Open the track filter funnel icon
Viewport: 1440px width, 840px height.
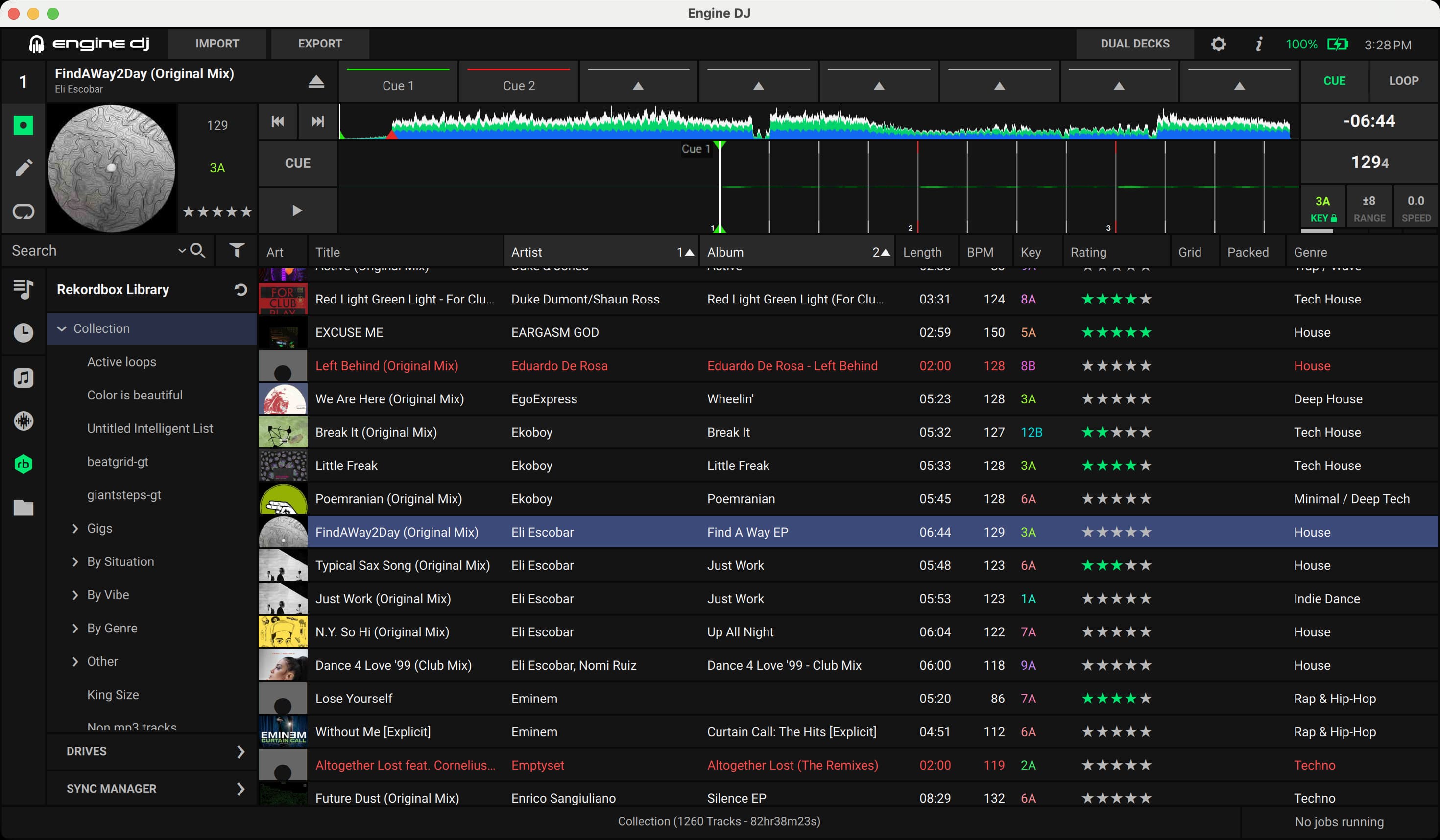click(x=237, y=250)
